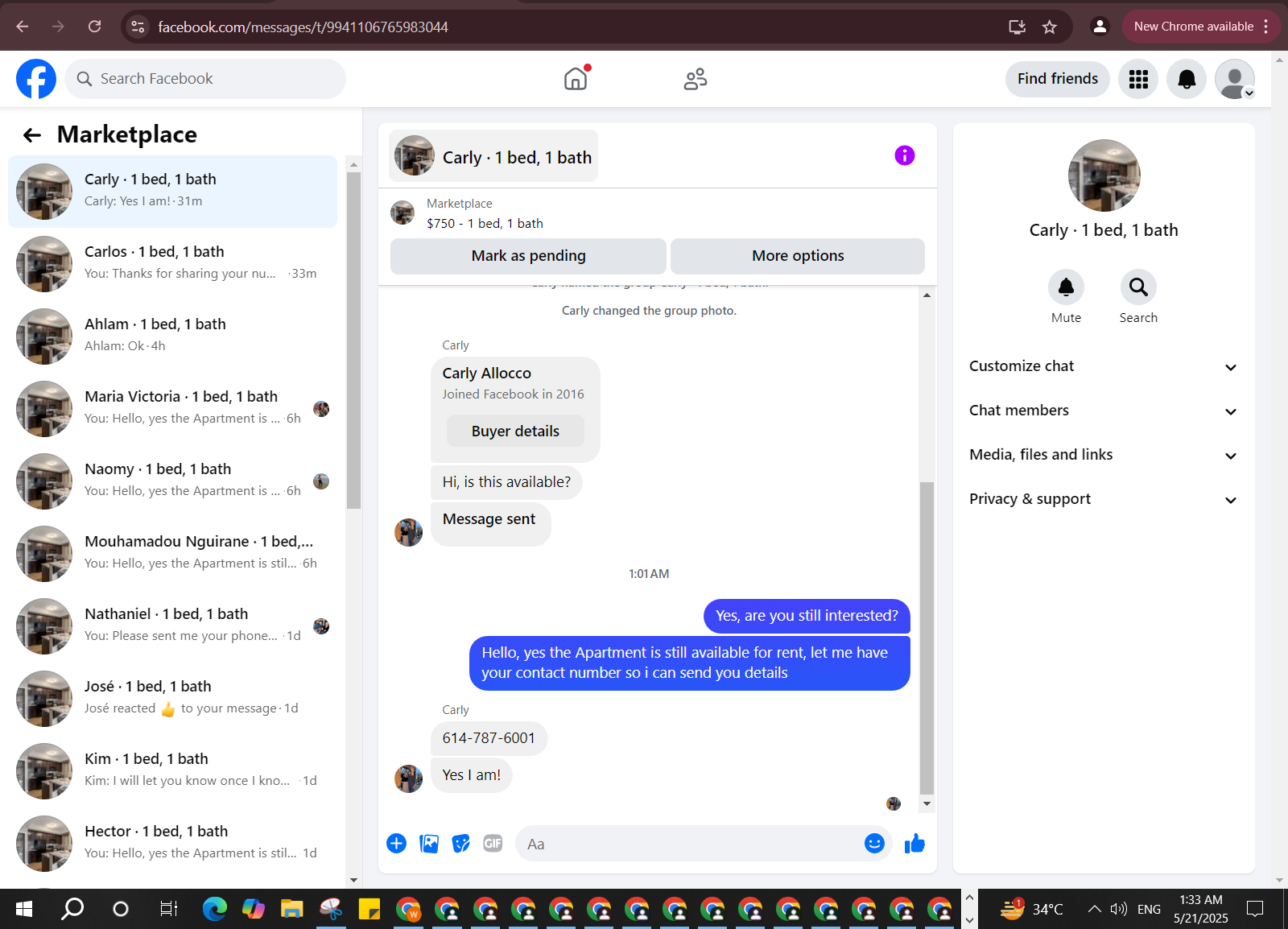Open the account profile avatar menu
The width and height of the screenshot is (1288, 929).
click(1235, 79)
